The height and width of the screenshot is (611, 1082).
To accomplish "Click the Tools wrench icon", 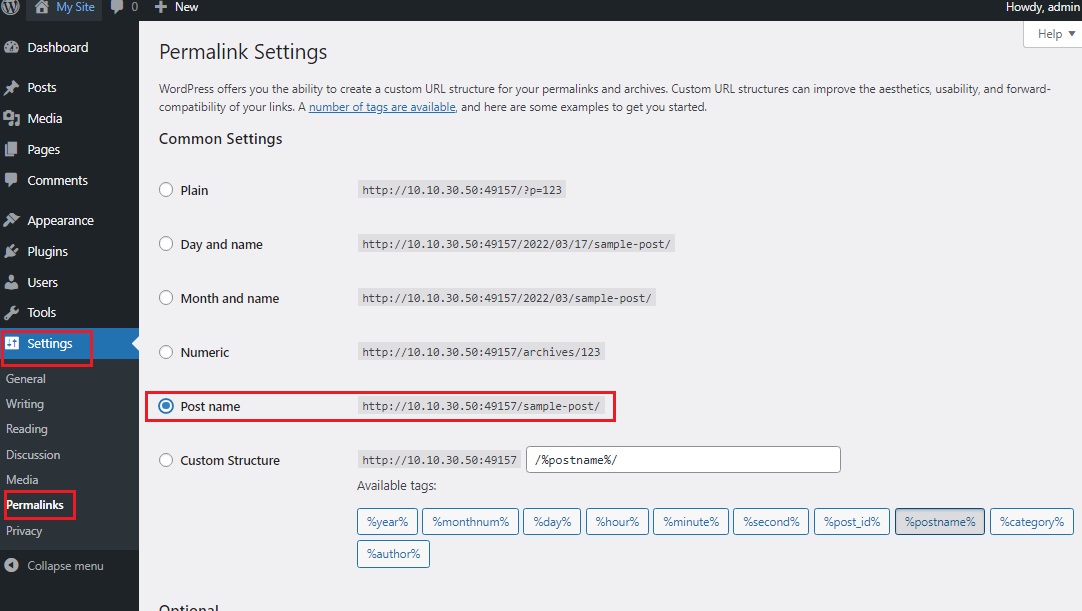I will (12, 313).
